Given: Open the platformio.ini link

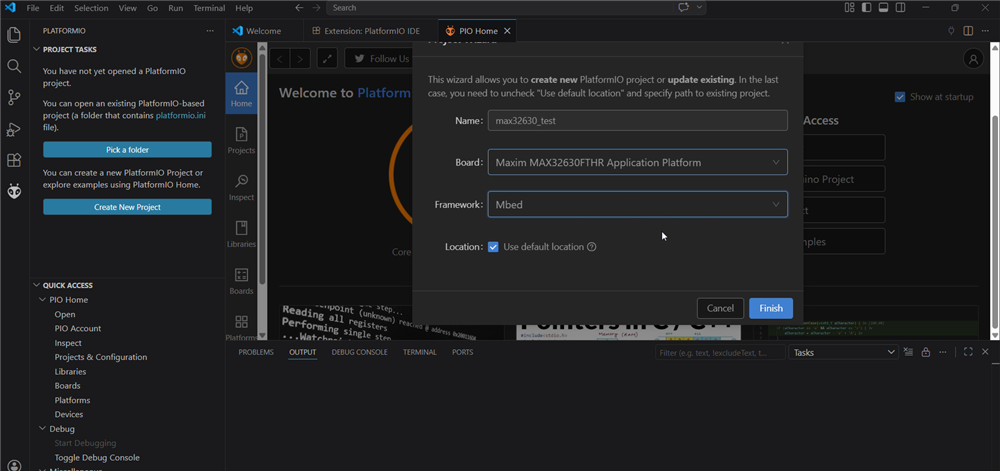Looking at the screenshot, I should [179, 116].
